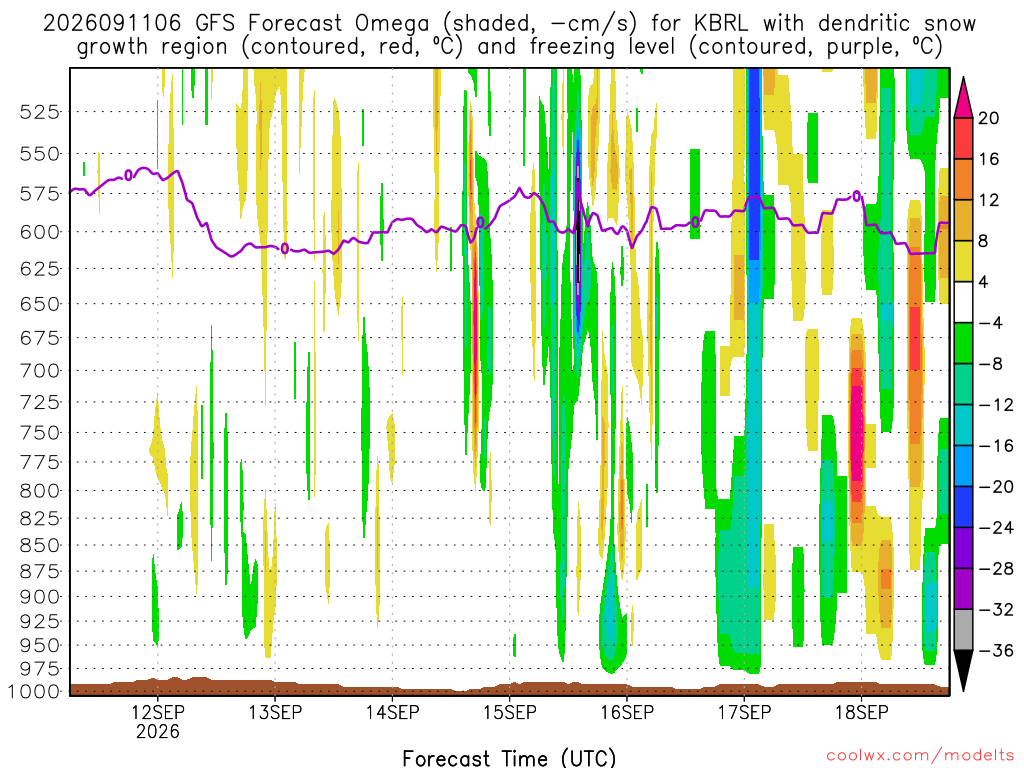Screen dimensions: 1024x768
Task: Select the red 16-20 colorbar swatch
Action: pyautogui.click(x=963, y=138)
